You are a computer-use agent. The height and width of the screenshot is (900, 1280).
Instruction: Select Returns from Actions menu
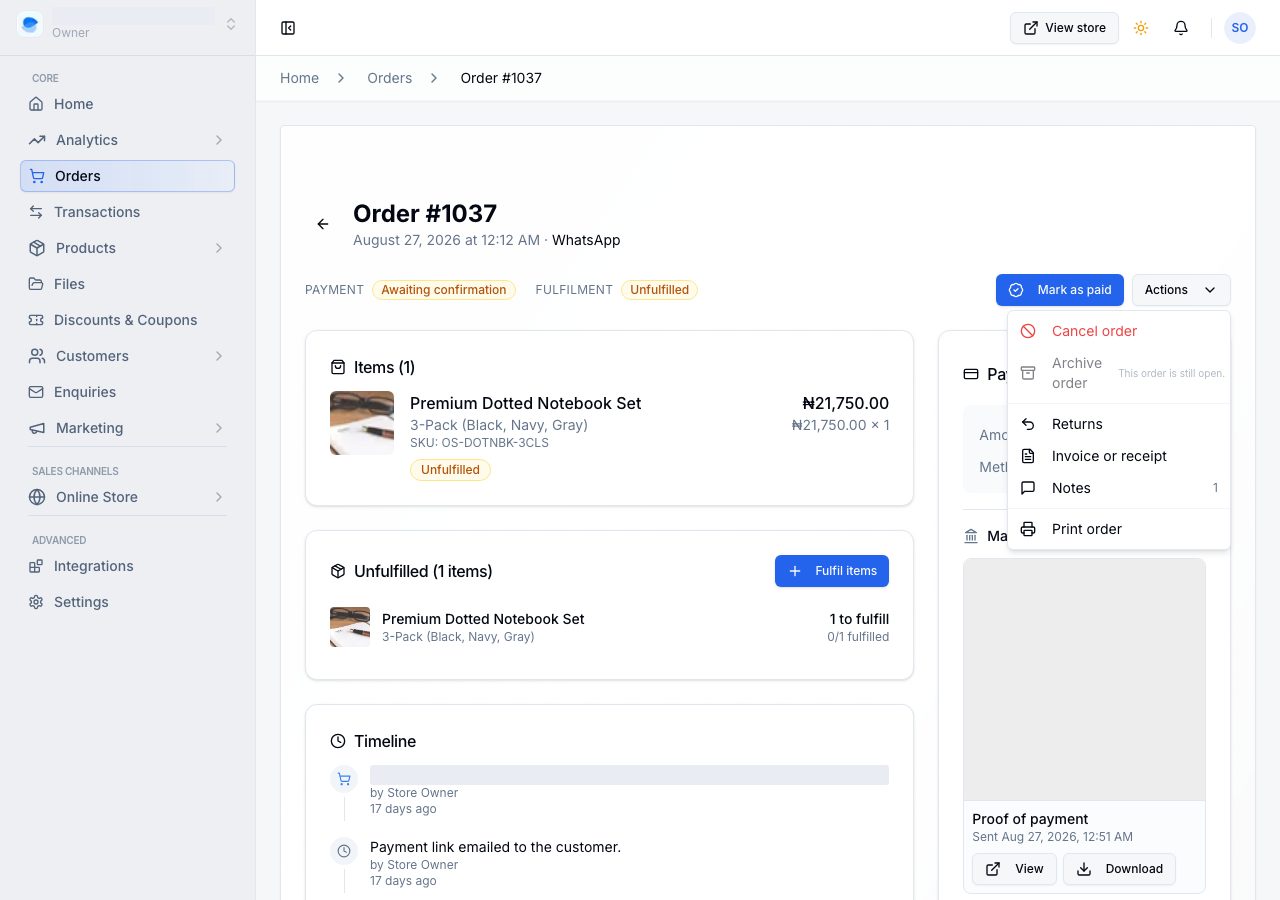1119,424
